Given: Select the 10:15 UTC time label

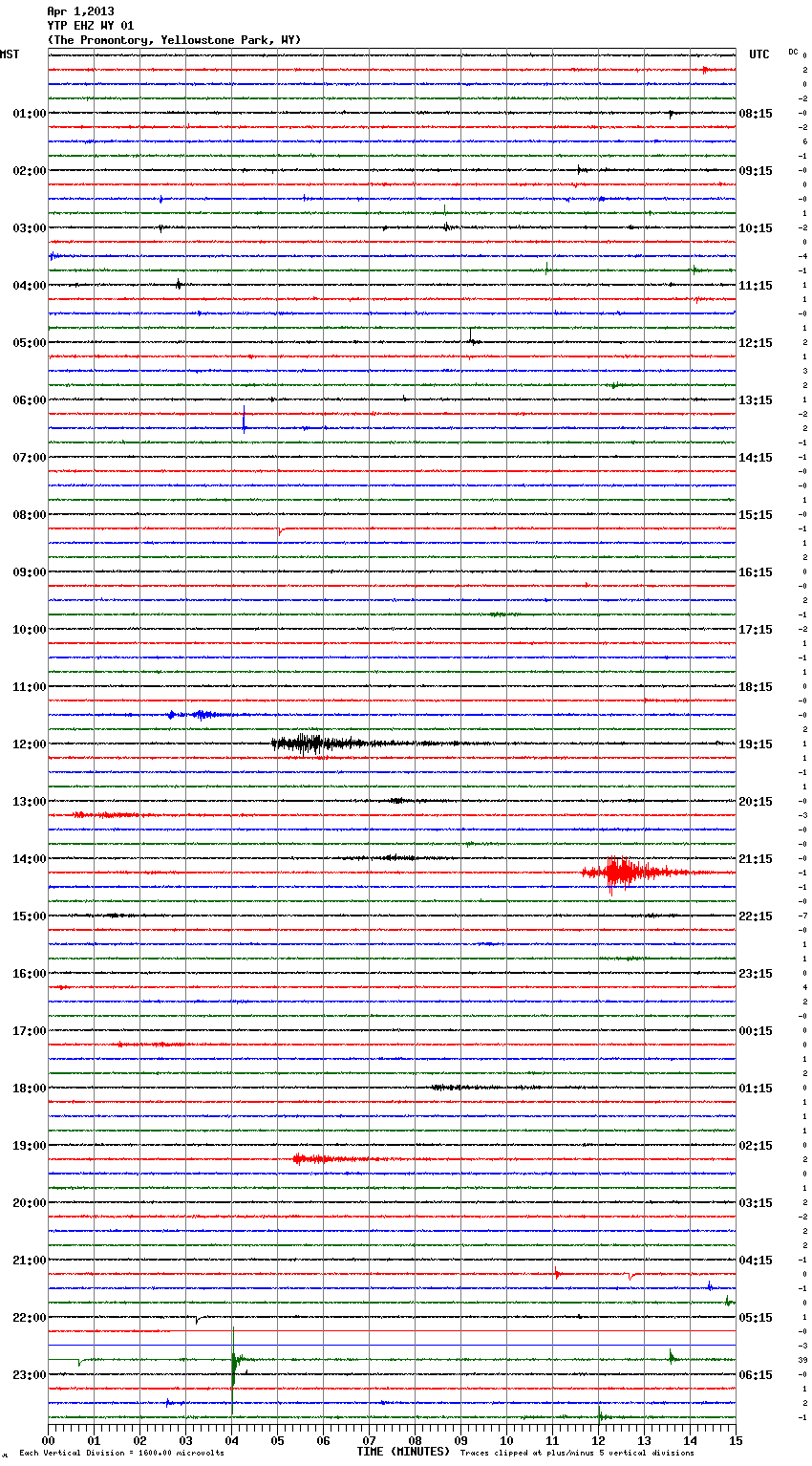Looking at the screenshot, I should pyautogui.click(x=756, y=228).
